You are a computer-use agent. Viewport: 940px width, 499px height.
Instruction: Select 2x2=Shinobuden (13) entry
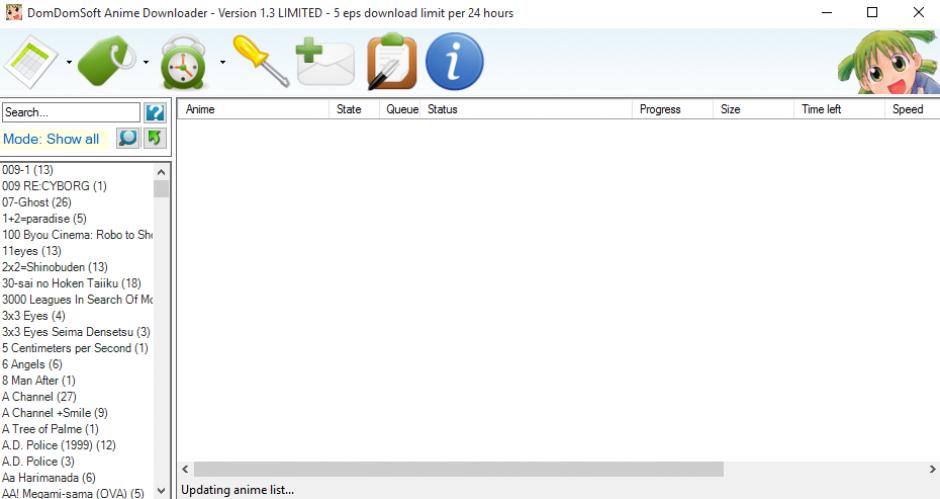pos(77,267)
